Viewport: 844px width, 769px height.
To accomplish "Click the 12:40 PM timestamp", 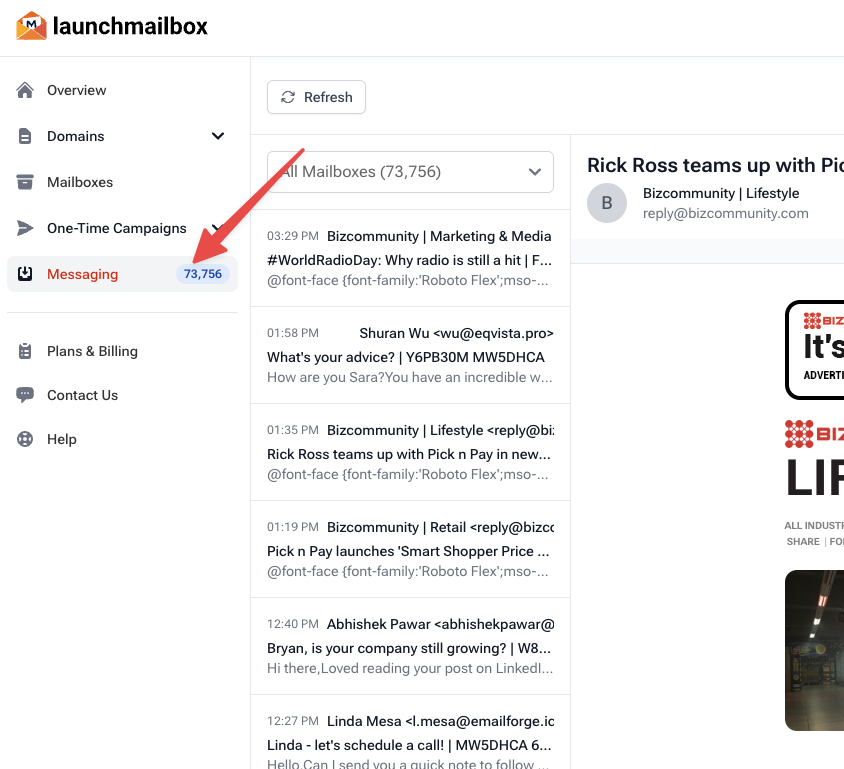I will 293,624.
